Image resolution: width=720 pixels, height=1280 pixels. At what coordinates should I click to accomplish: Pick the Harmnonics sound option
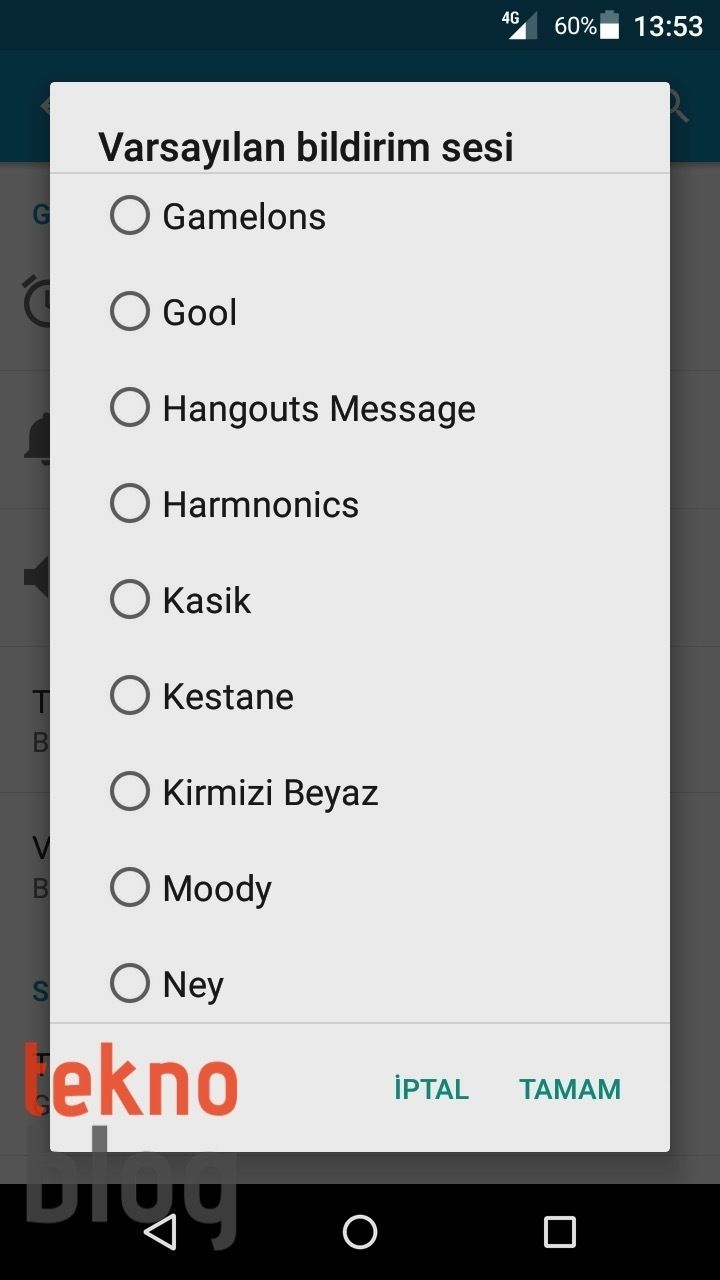point(130,504)
